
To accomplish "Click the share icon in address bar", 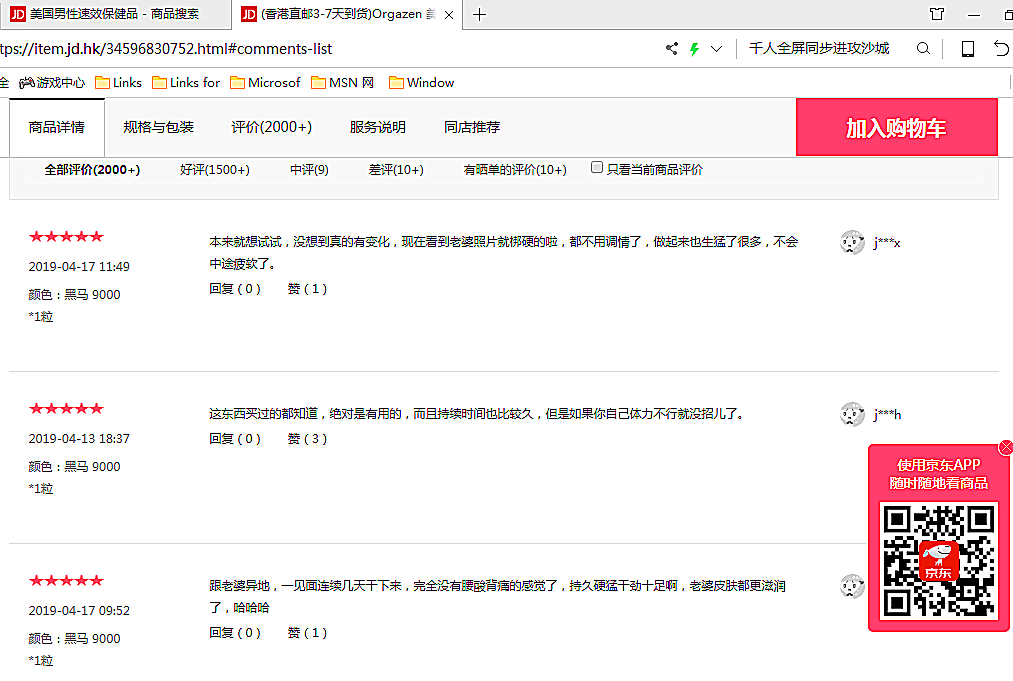I will click(671, 49).
